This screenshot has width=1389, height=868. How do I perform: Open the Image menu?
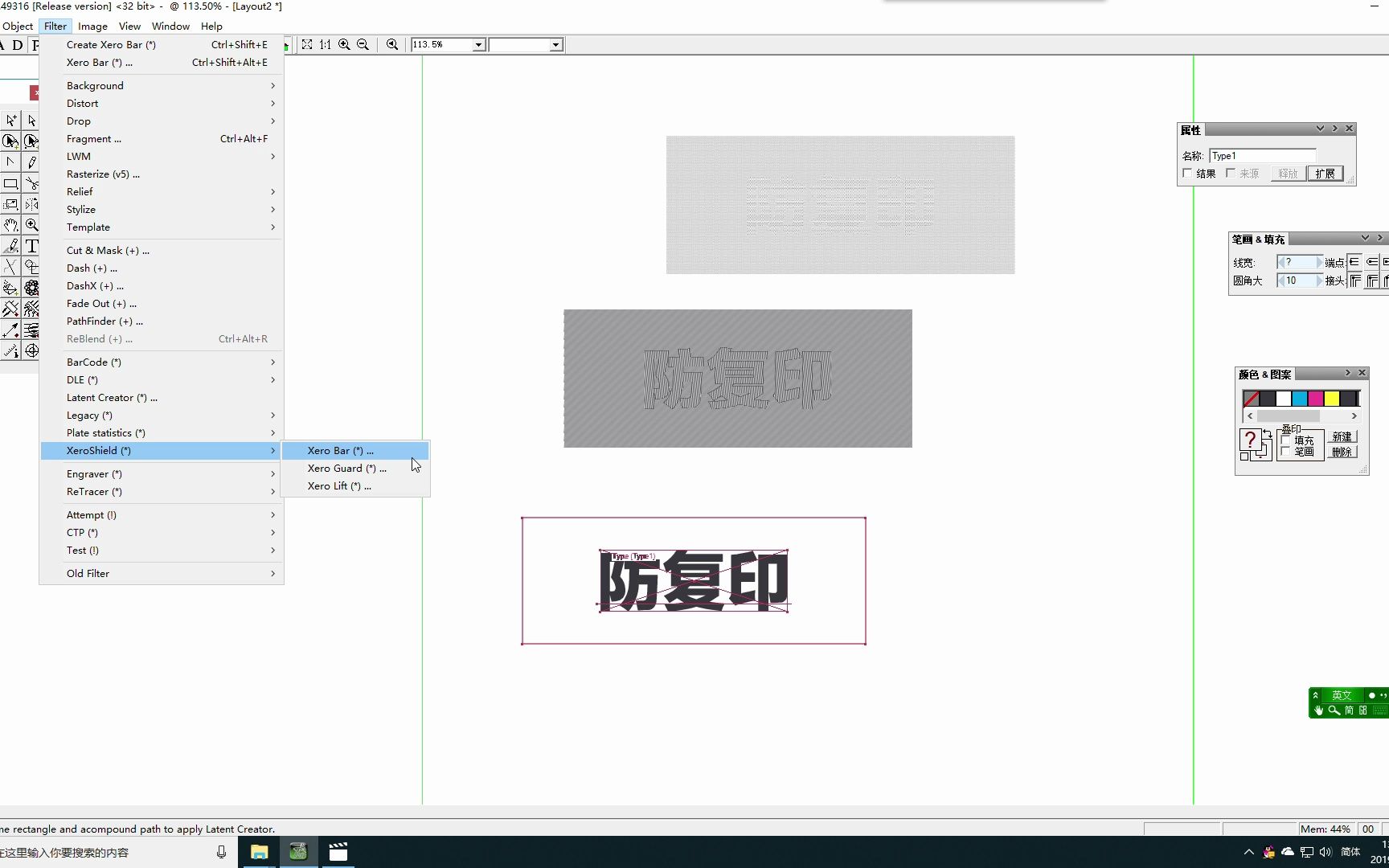(92, 27)
